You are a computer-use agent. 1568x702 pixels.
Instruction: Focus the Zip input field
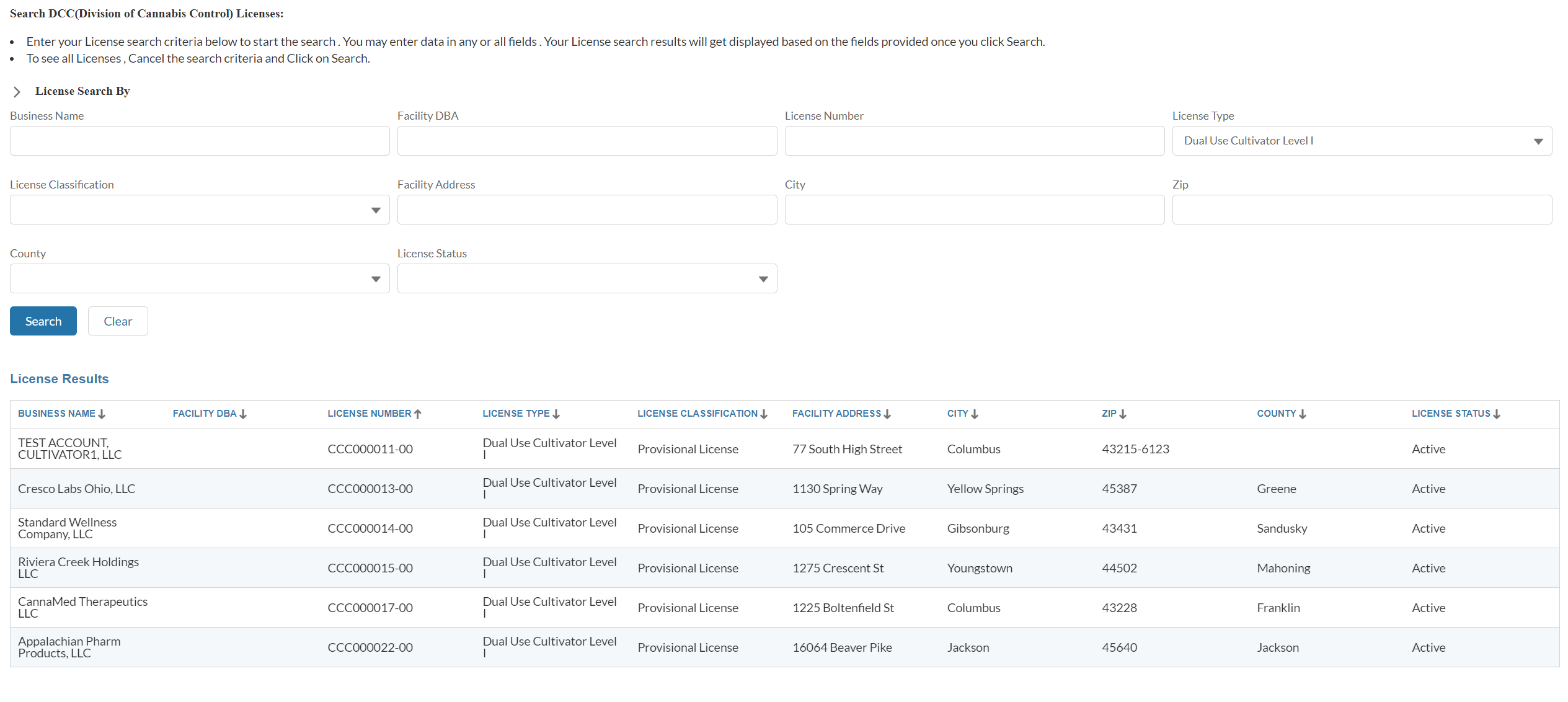coord(1362,210)
